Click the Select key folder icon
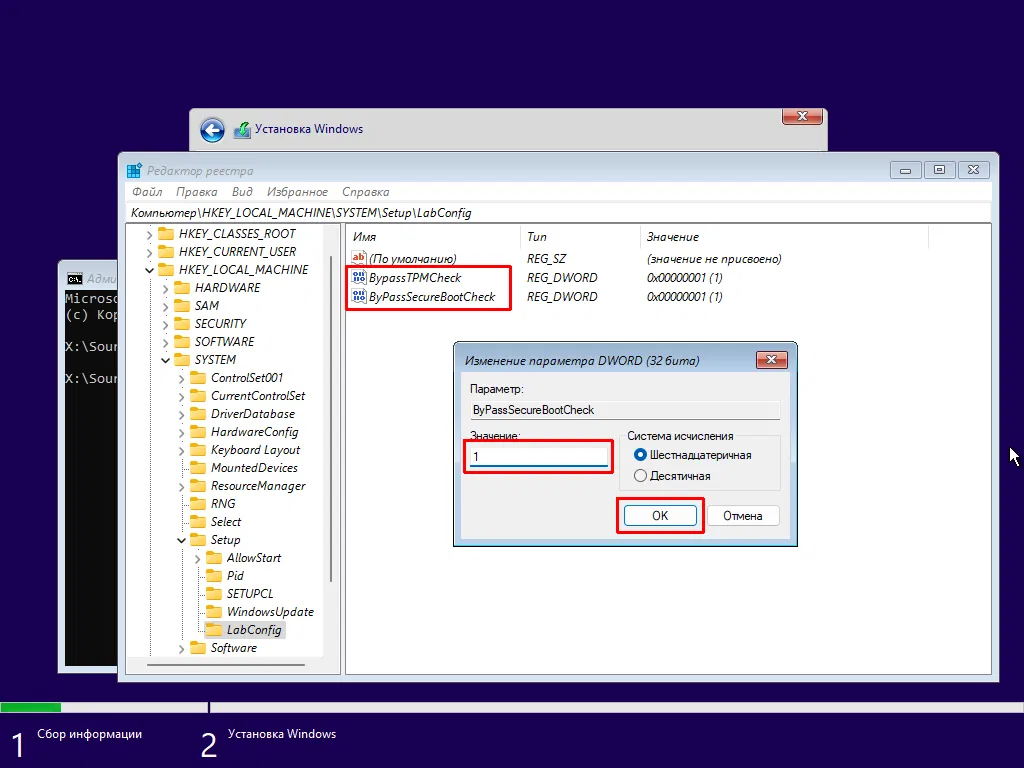Viewport: 1024px width, 768px height. pyautogui.click(x=198, y=522)
